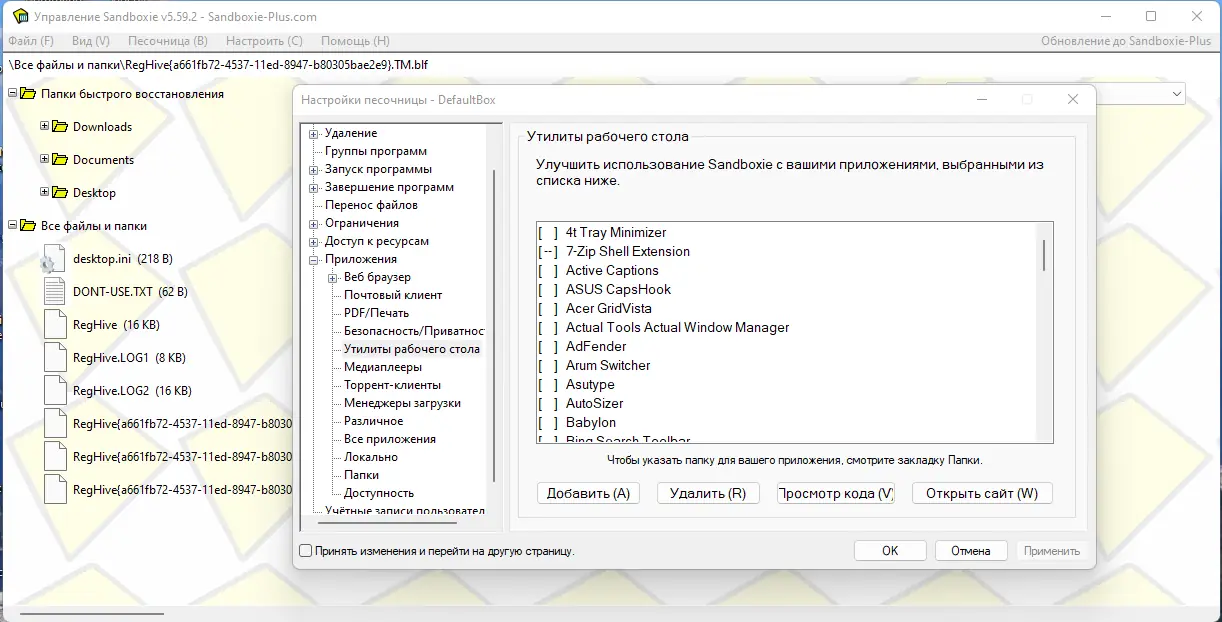Expand the Доступ к ресурсам node

[314, 242]
